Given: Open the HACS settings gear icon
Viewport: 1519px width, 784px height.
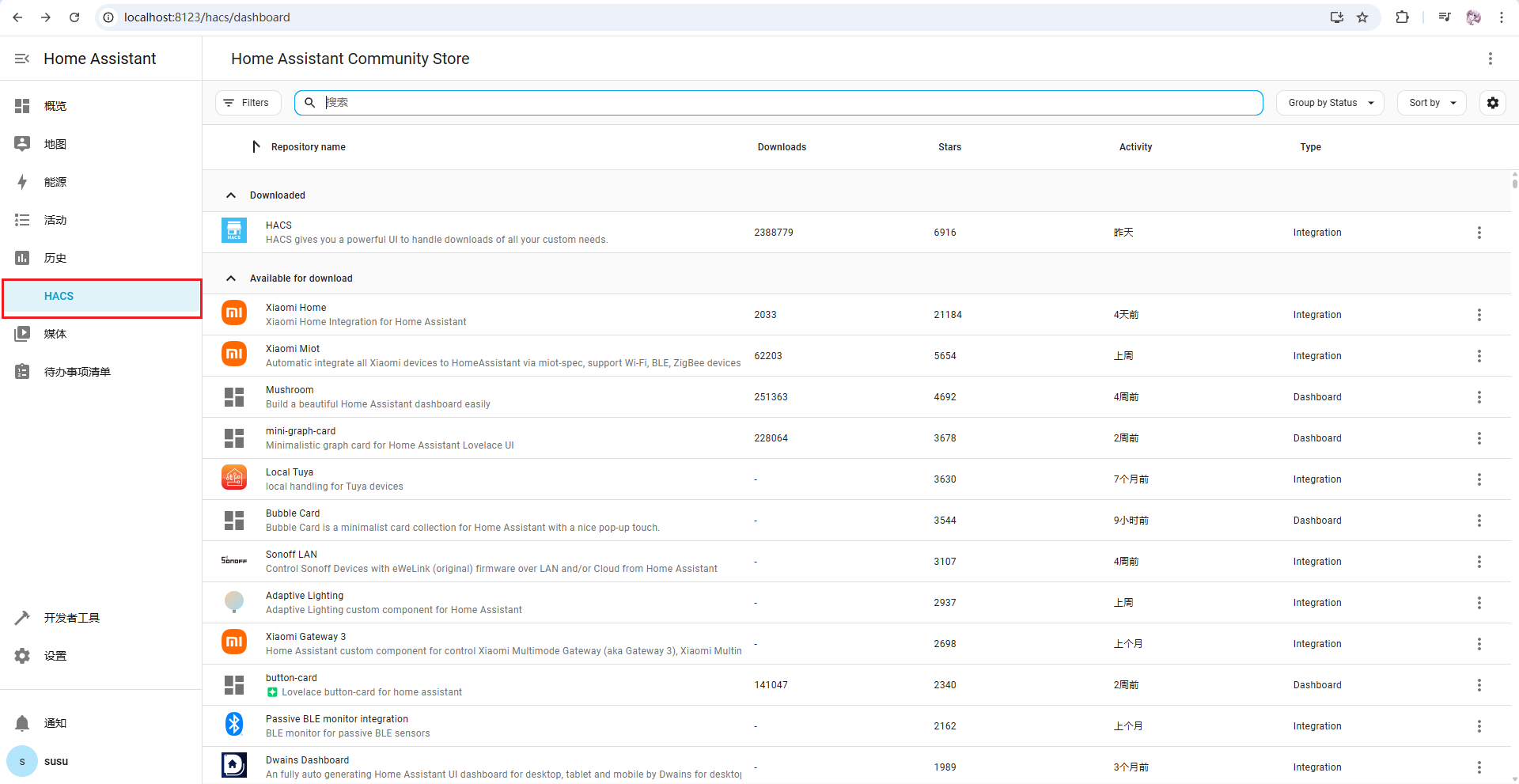Looking at the screenshot, I should click(x=1492, y=103).
